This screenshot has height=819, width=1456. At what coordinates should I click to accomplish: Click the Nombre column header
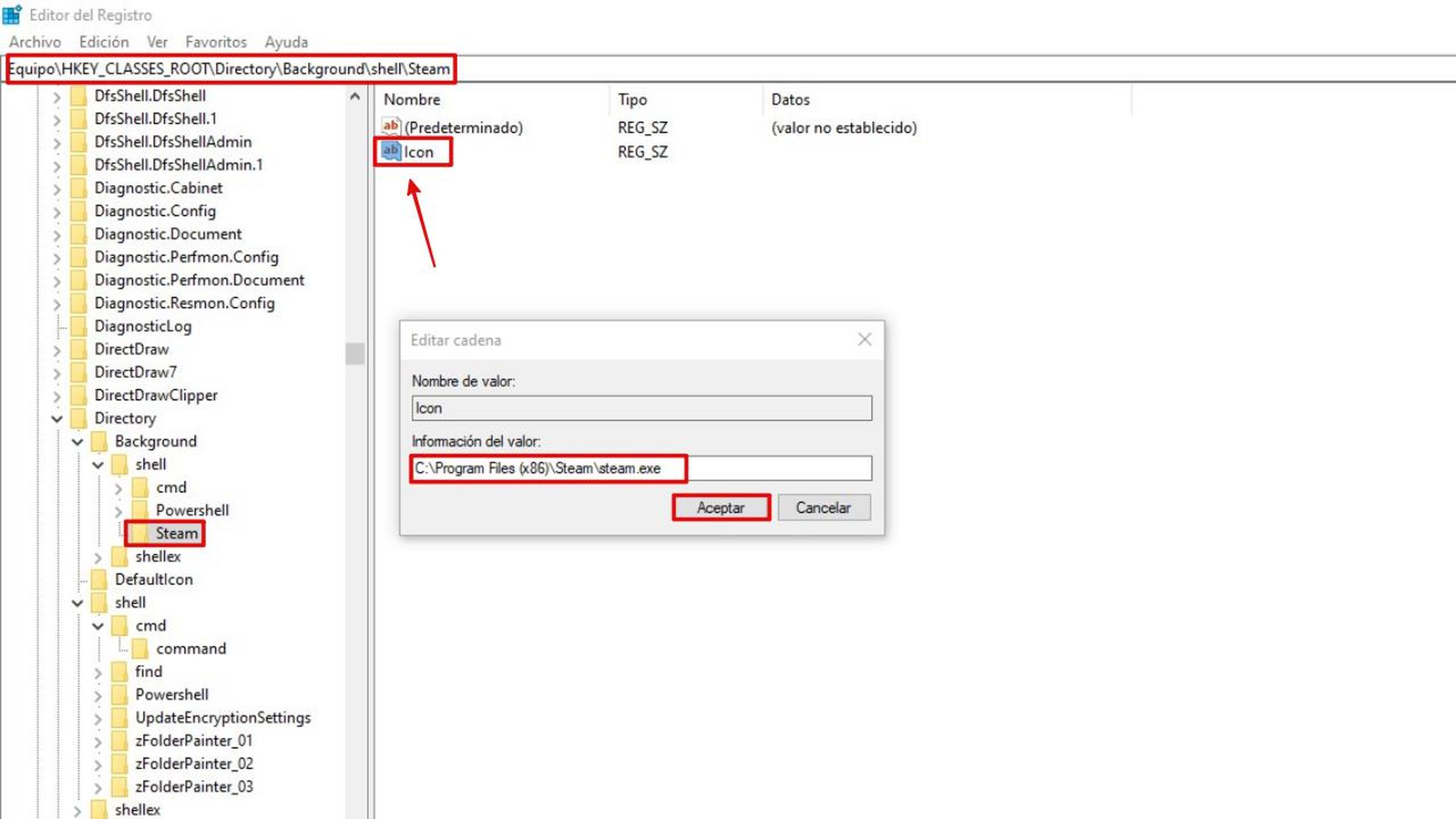(492, 99)
